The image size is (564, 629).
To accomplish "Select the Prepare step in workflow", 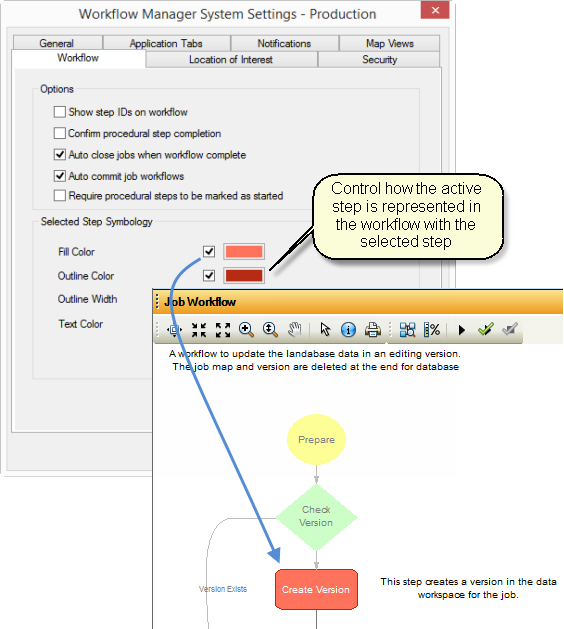I will 316,440.
